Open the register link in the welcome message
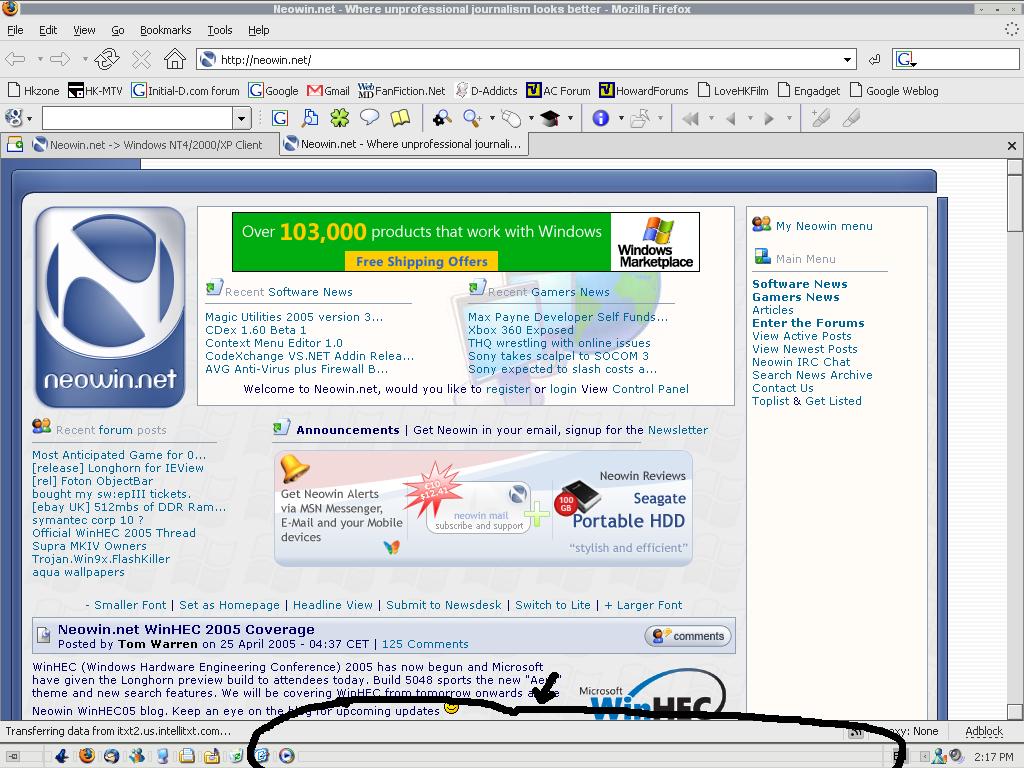 (x=509, y=389)
